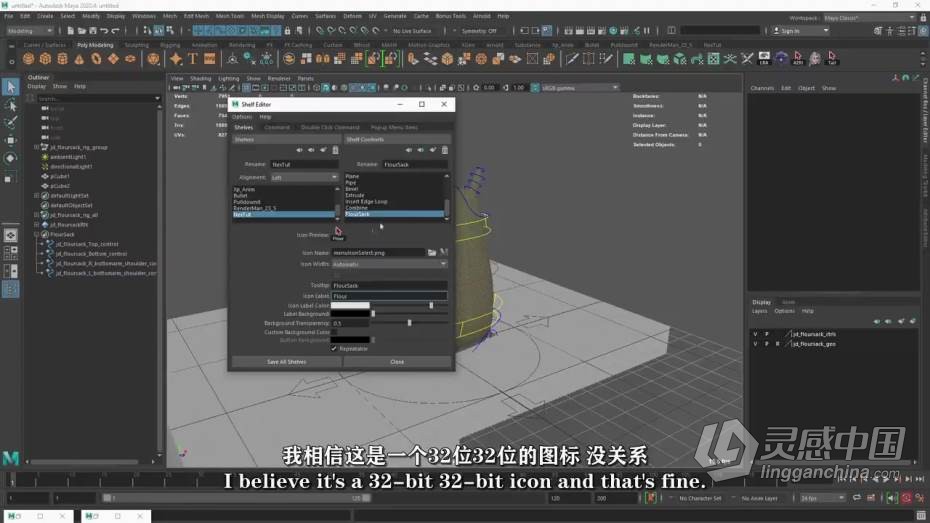Click the Close button in Shelf Editor
This screenshot has height=523, width=930.
pos(397,362)
